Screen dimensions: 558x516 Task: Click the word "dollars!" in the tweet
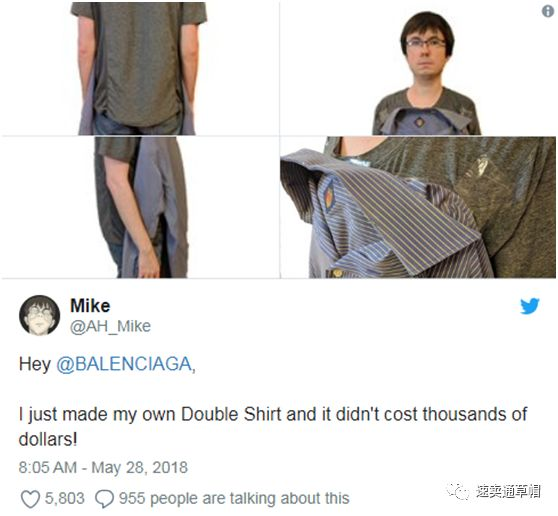click(48, 439)
